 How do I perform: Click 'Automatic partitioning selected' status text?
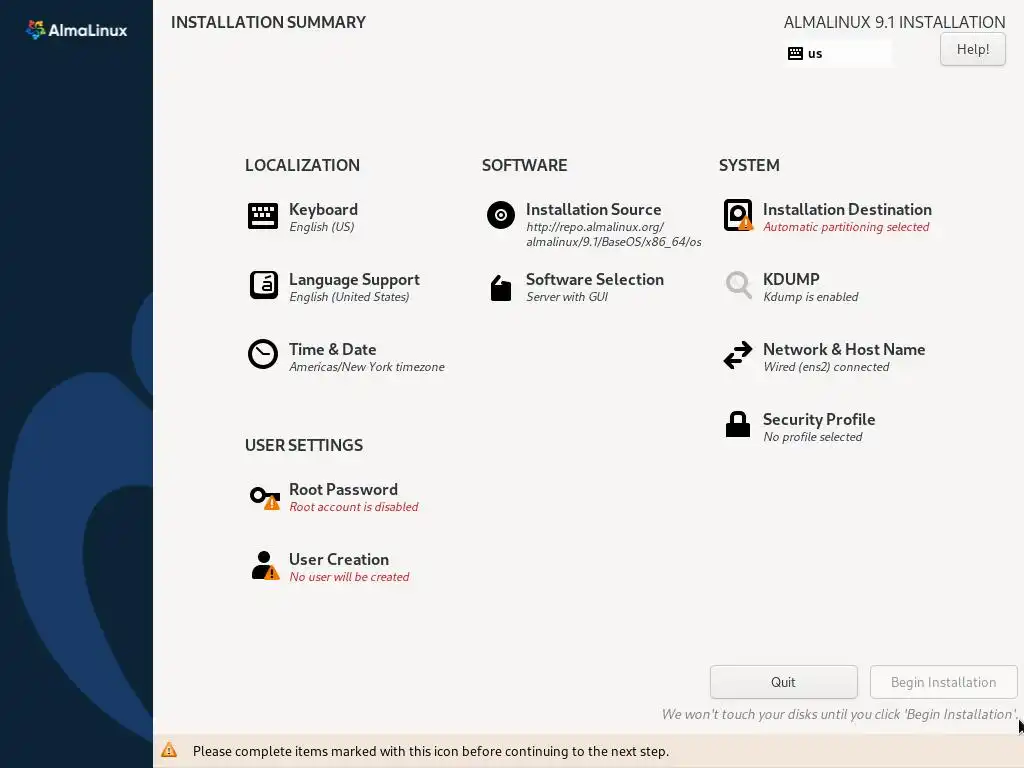coord(846,227)
